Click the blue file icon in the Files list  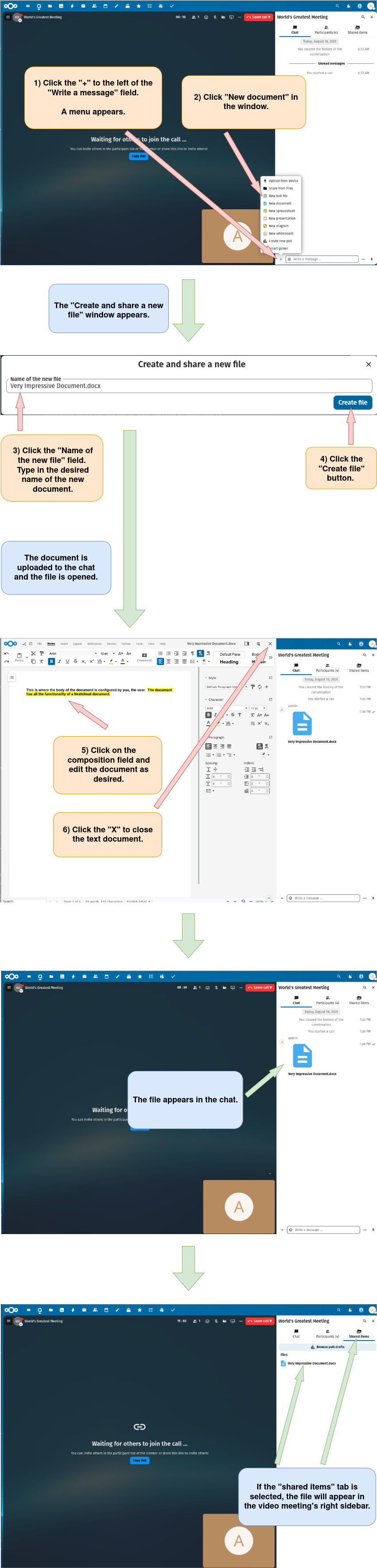click(283, 1363)
